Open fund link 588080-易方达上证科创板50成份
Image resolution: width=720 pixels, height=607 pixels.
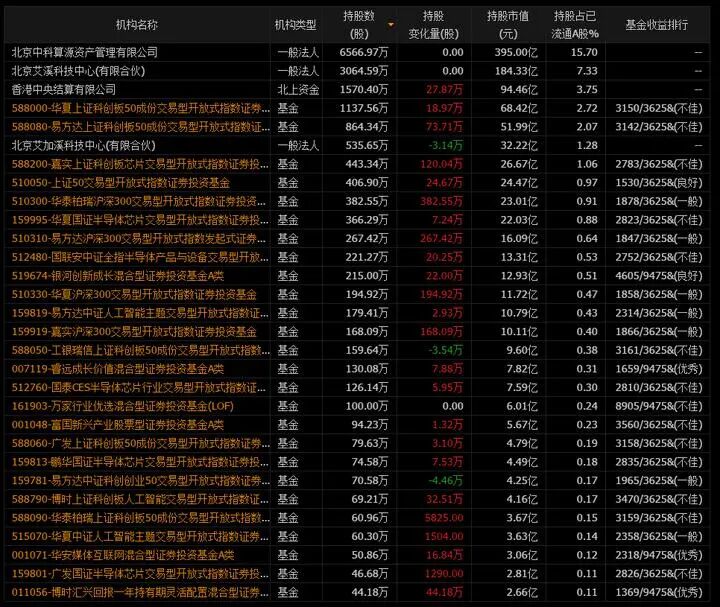click(x=141, y=127)
